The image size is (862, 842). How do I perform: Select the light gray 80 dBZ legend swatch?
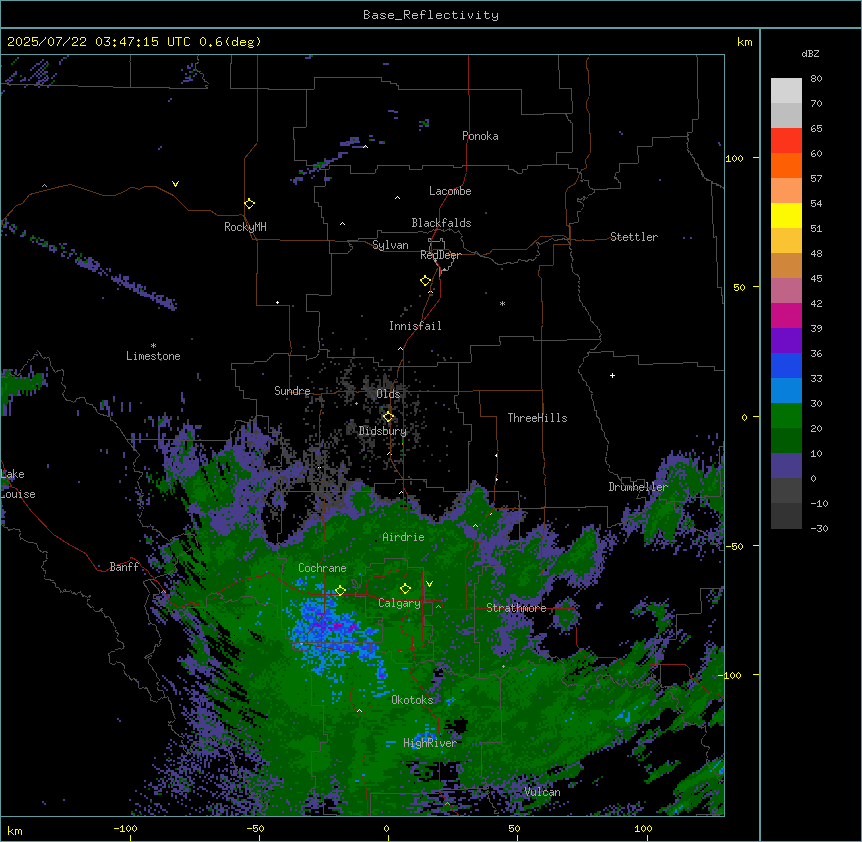[786, 91]
